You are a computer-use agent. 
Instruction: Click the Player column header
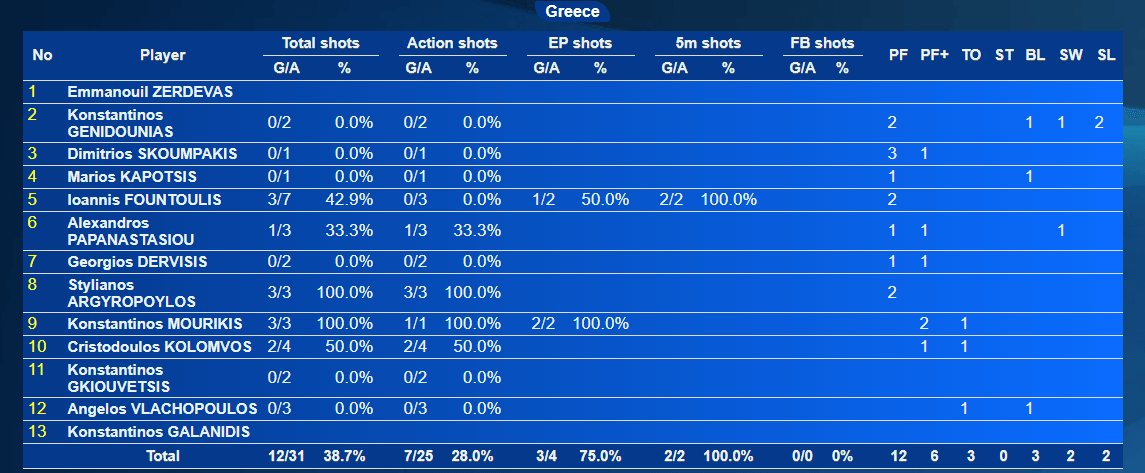point(162,56)
